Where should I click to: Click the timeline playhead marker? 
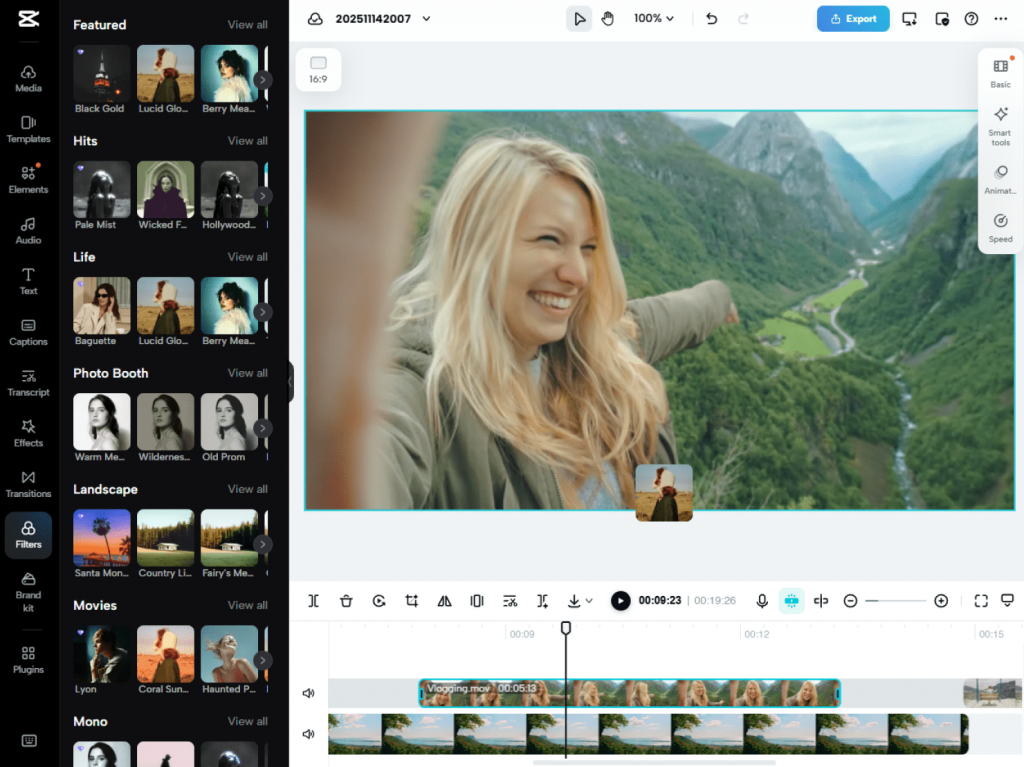click(x=566, y=628)
